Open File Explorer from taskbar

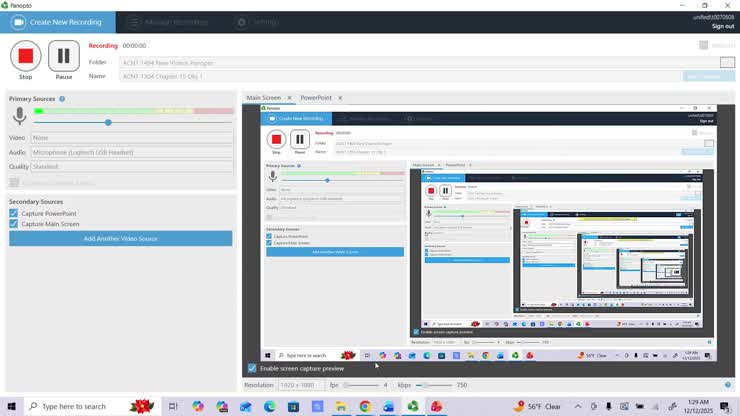click(341, 407)
